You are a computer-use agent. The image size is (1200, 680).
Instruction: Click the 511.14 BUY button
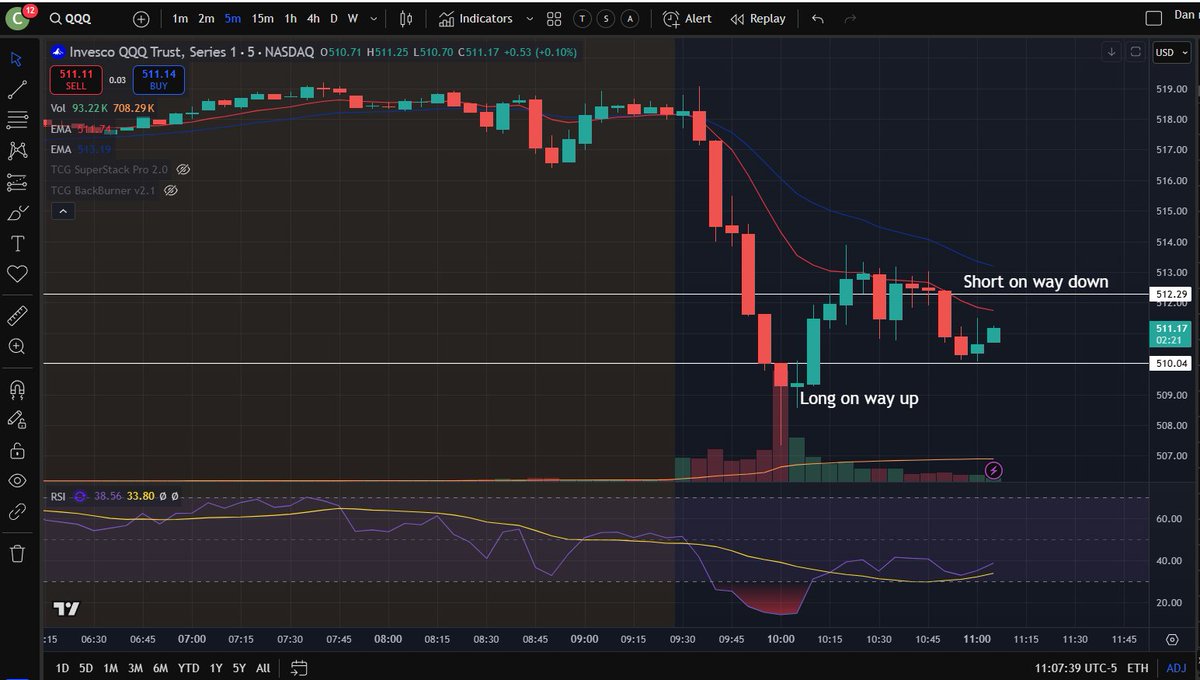pos(159,80)
